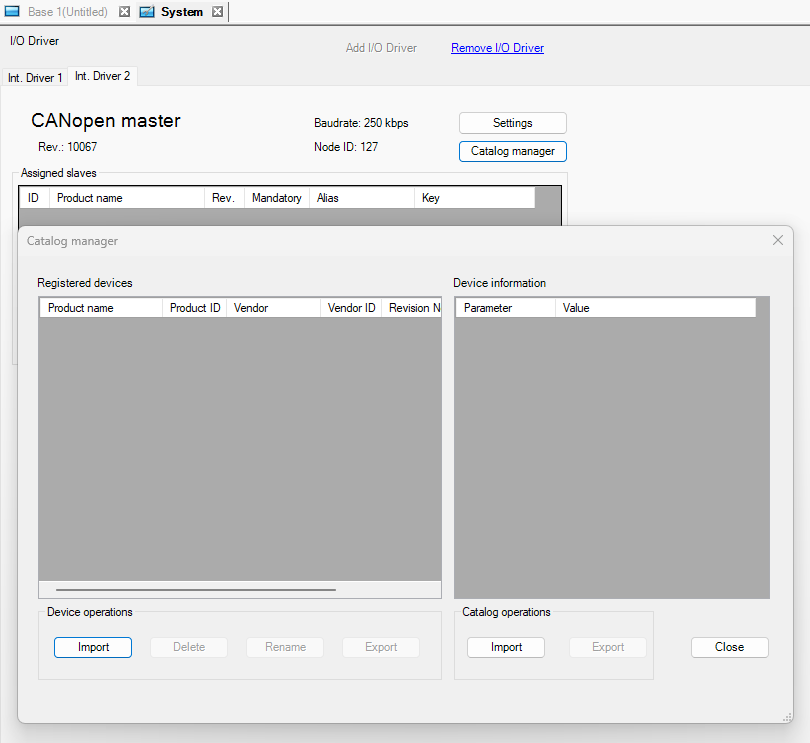Click the Rename device button
This screenshot has width=810, height=743.
click(x=285, y=647)
